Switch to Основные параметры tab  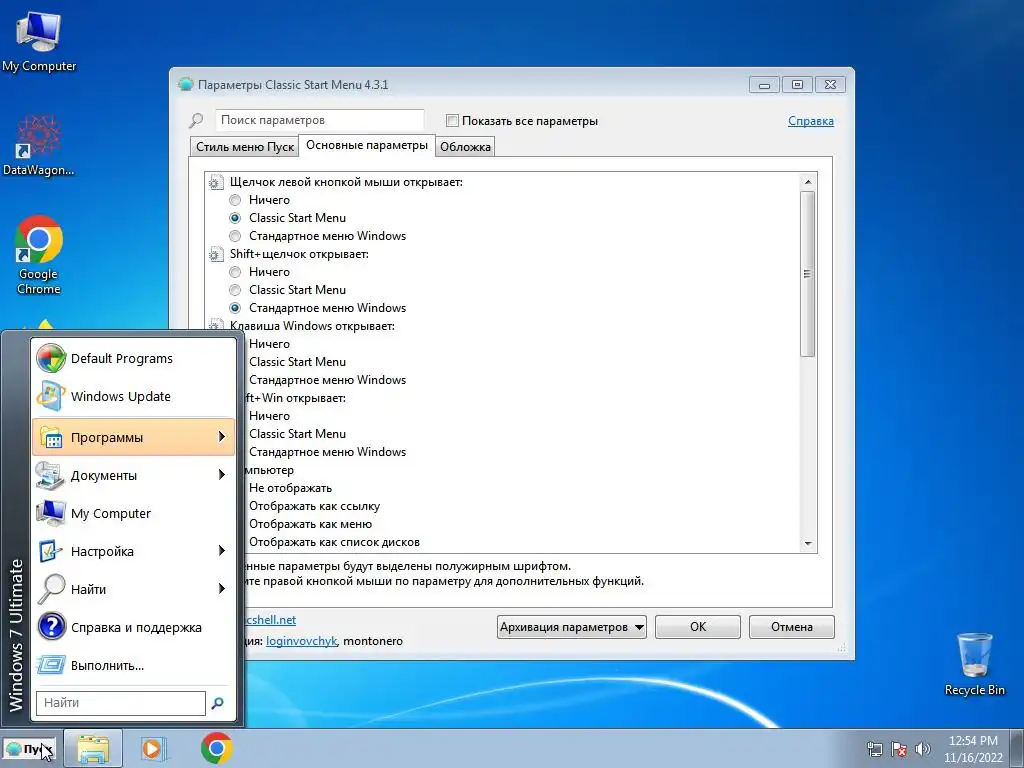click(367, 145)
